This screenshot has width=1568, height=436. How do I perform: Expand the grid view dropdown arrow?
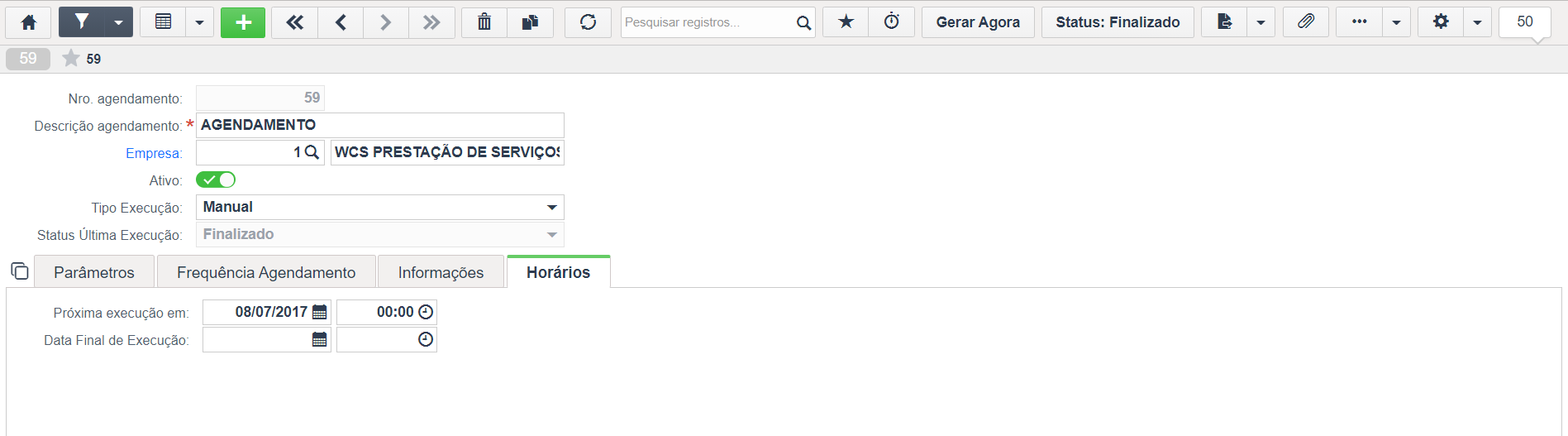pos(199,22)
